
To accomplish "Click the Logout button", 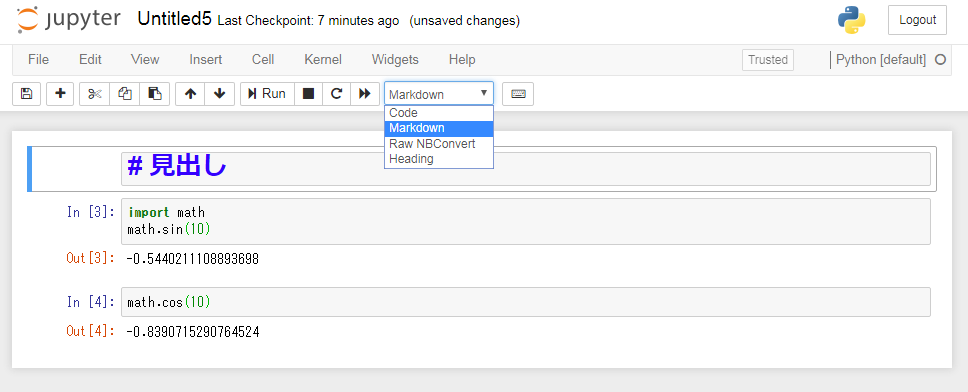I will click(x=917, y=20).
